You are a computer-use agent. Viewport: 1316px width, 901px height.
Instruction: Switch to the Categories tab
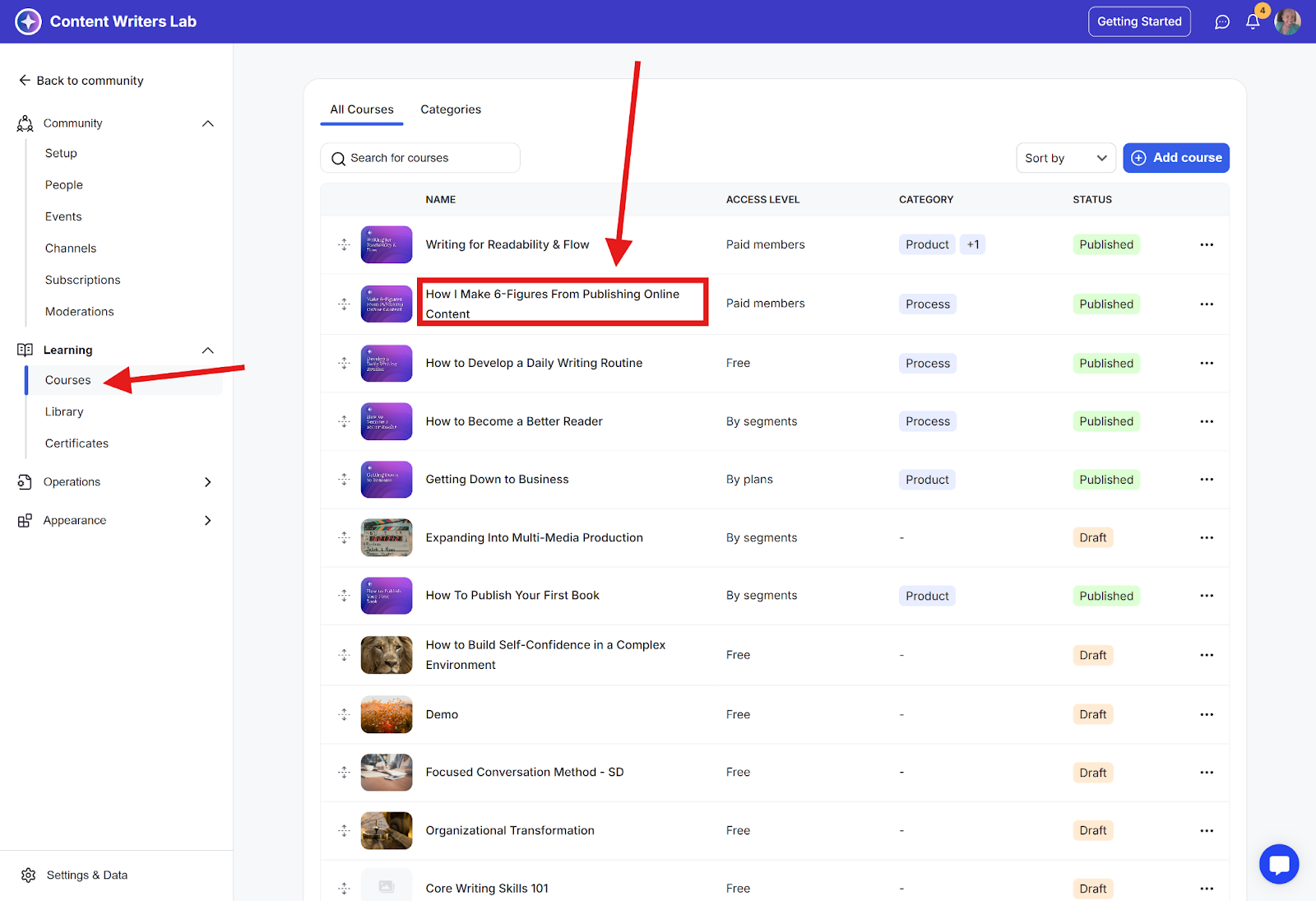pos(450,109)
